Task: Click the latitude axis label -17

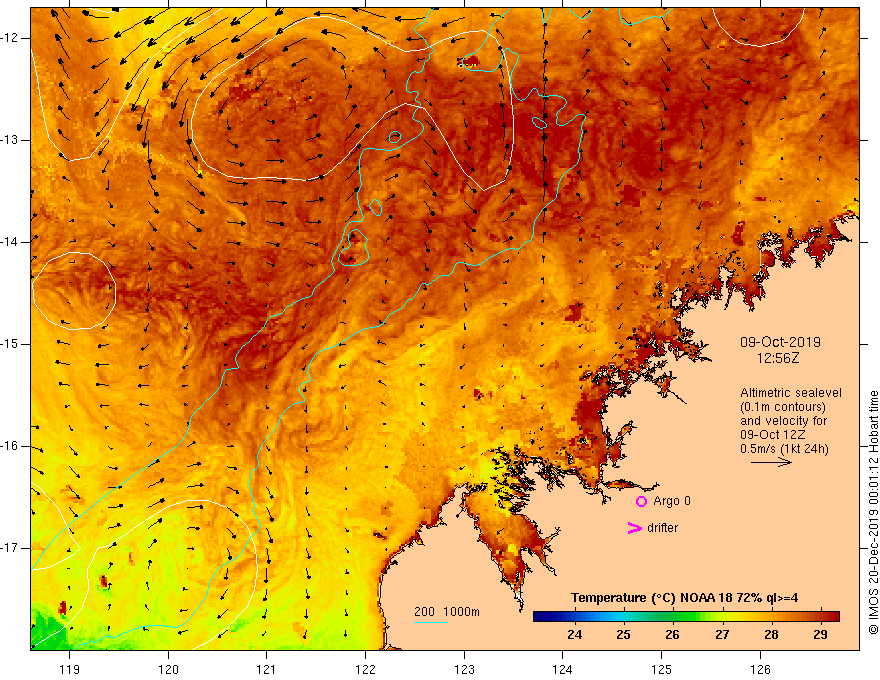Action: coord(10,548)
